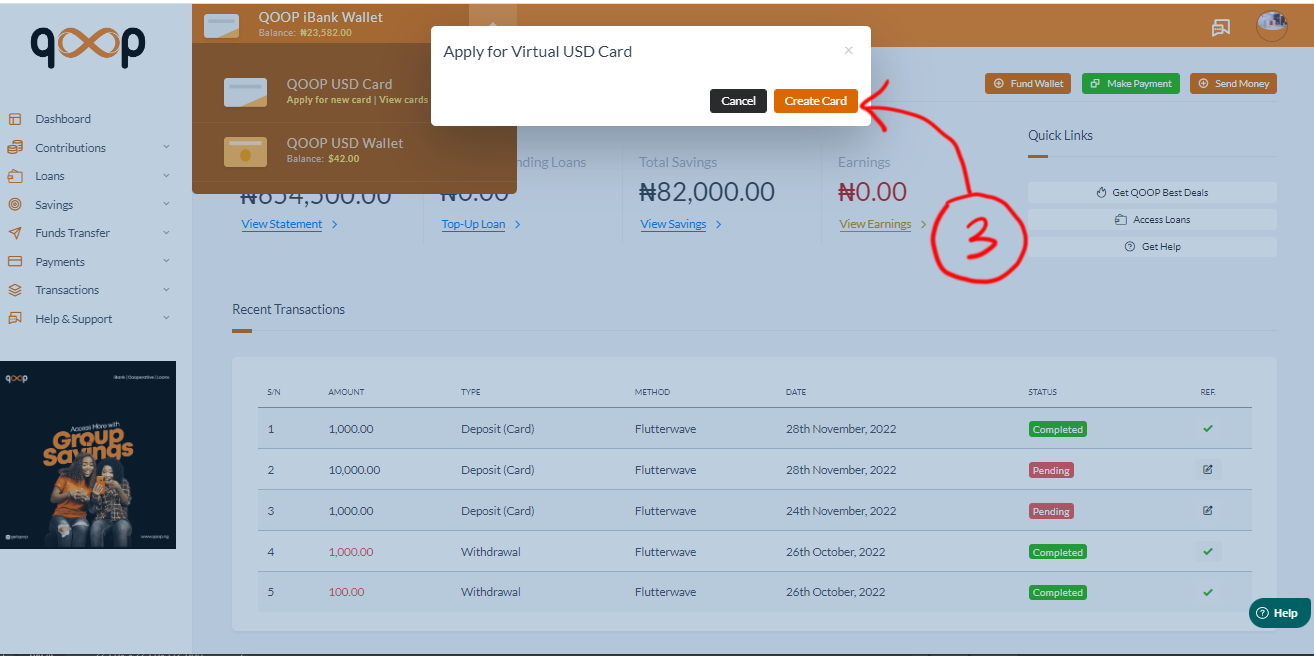Viewport: 1314px width, 656px height.
Task: Expand the Transactions menu chevron
Action: tap(166, 290)
